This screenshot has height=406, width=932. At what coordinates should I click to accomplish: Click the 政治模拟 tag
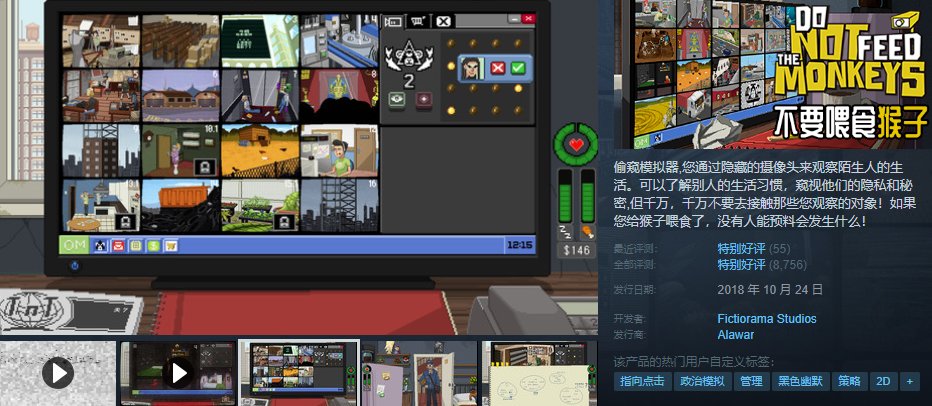[x=702, y=382]
